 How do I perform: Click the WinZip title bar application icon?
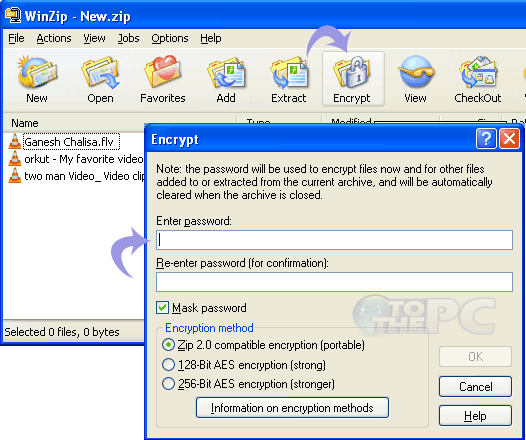click(x=13, y=15)
